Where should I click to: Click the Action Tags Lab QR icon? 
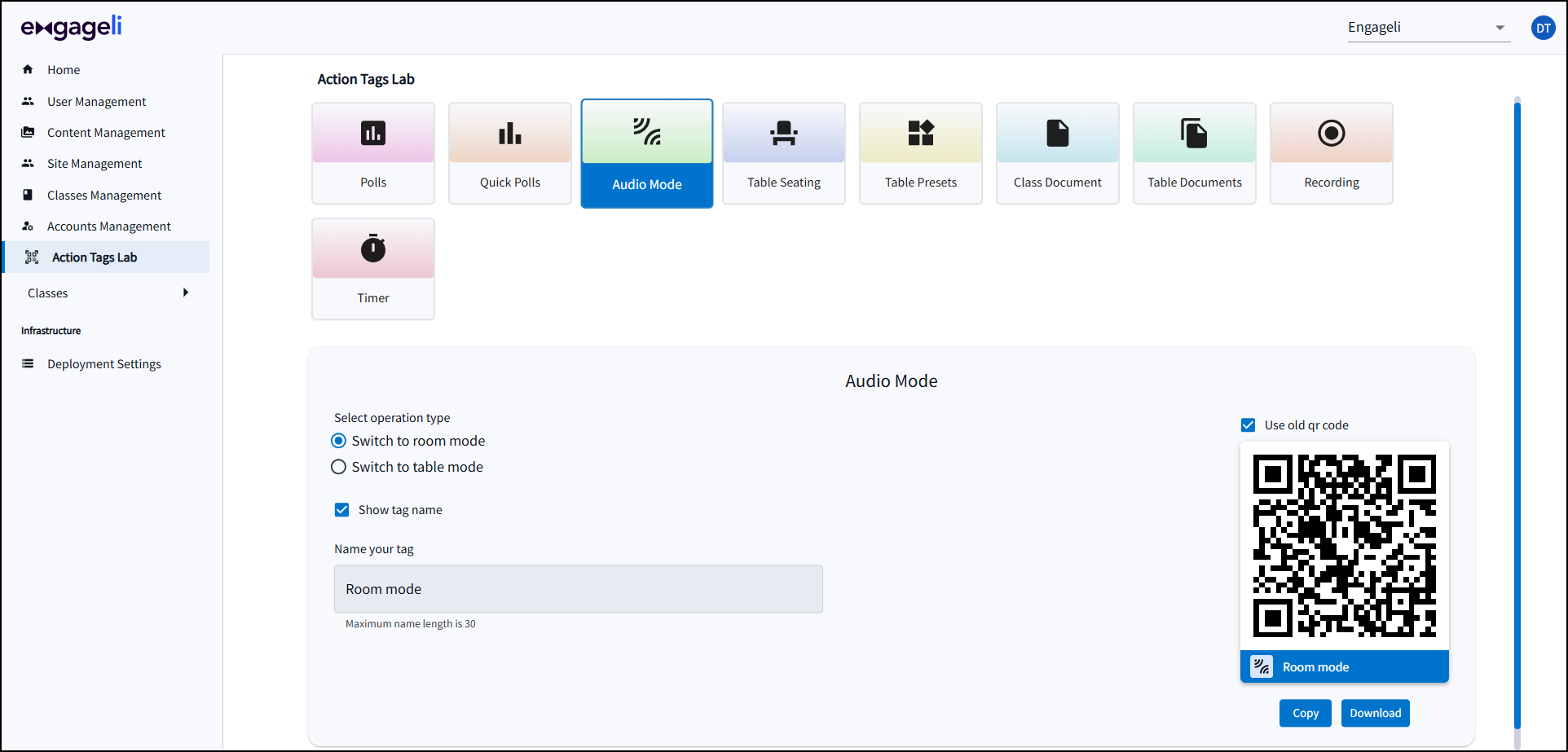[x=32, y=257]
